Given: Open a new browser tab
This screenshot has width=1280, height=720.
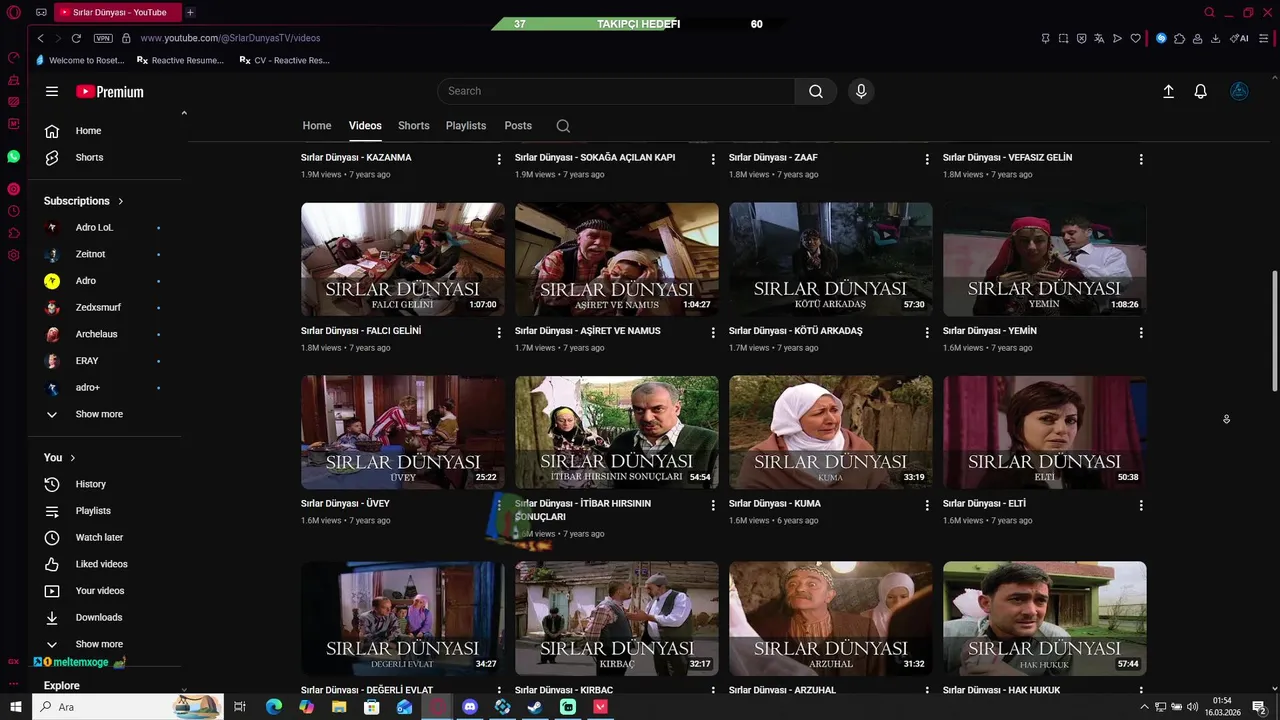Looking at the screenshot, I should [190, 13].
